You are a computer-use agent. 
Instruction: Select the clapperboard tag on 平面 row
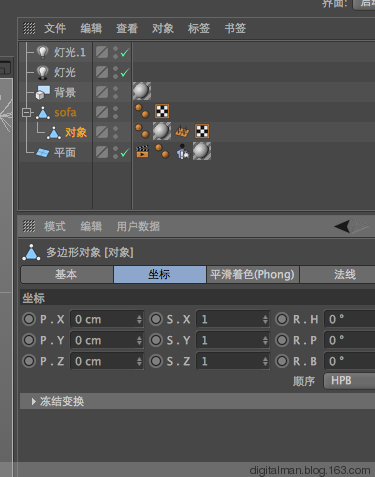(142, 151)
